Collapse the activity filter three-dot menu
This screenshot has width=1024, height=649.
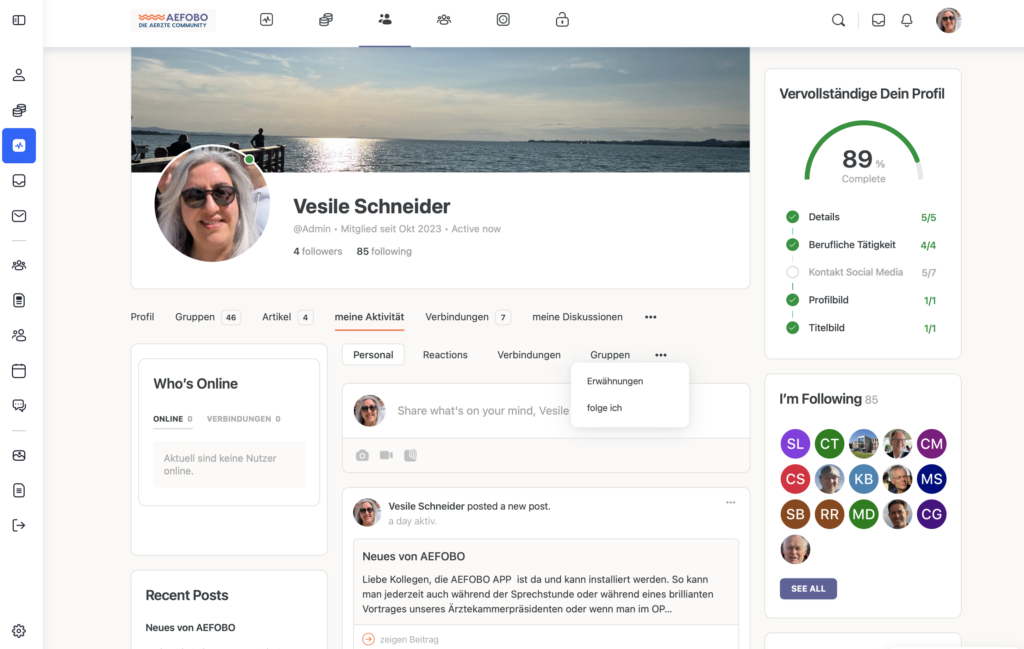coord(660,355)
